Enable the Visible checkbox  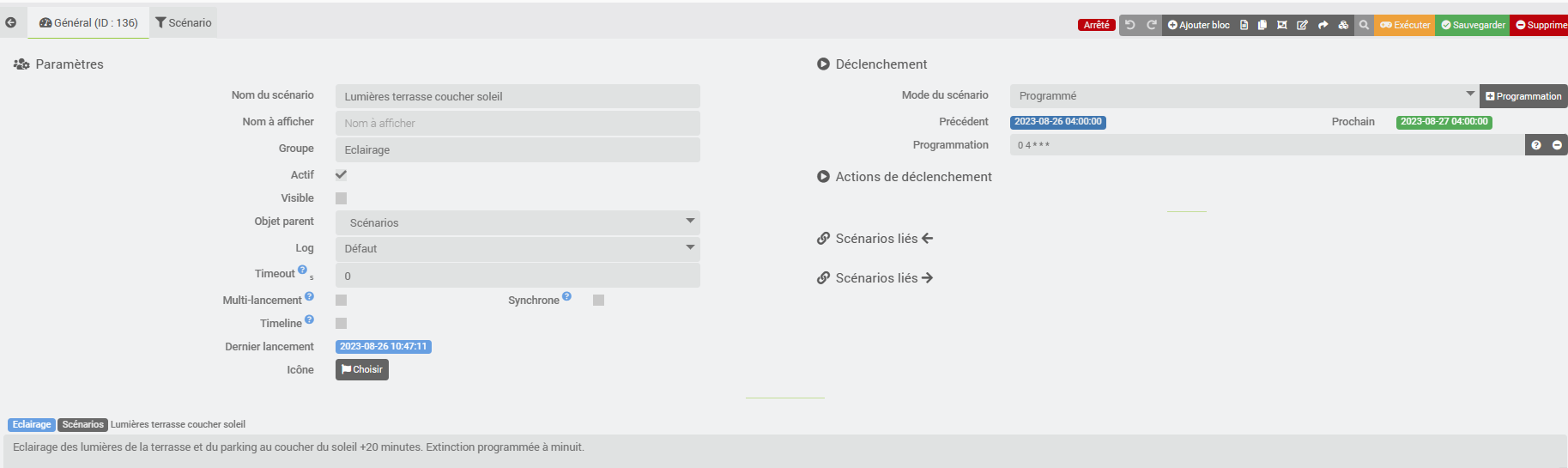point(341,198)
